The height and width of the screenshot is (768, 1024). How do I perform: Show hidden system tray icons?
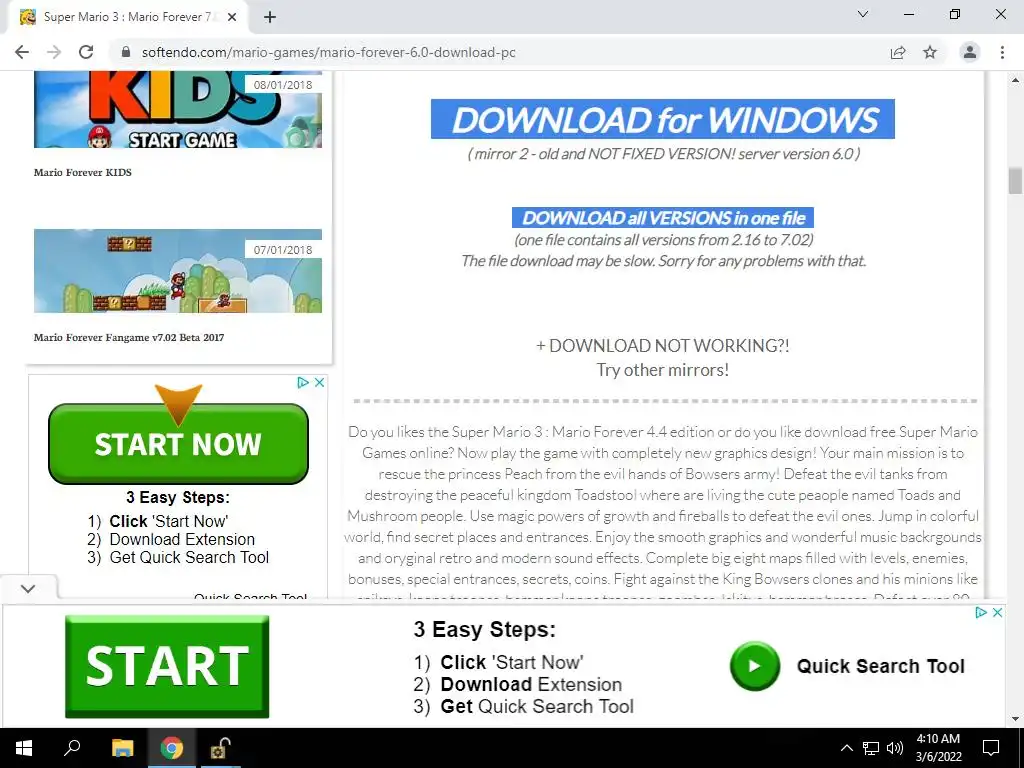(846, 748)
